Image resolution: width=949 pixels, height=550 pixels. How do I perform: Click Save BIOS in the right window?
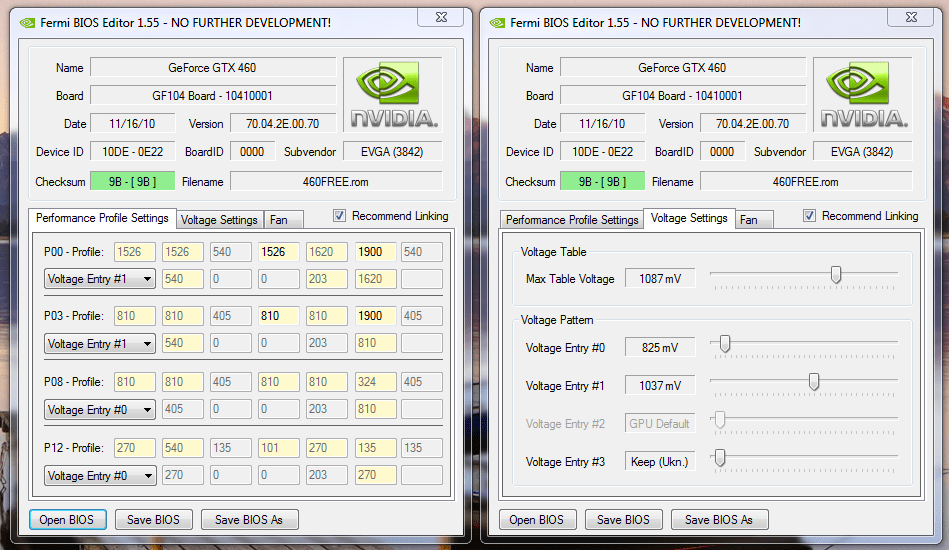[x=623, y=520]
